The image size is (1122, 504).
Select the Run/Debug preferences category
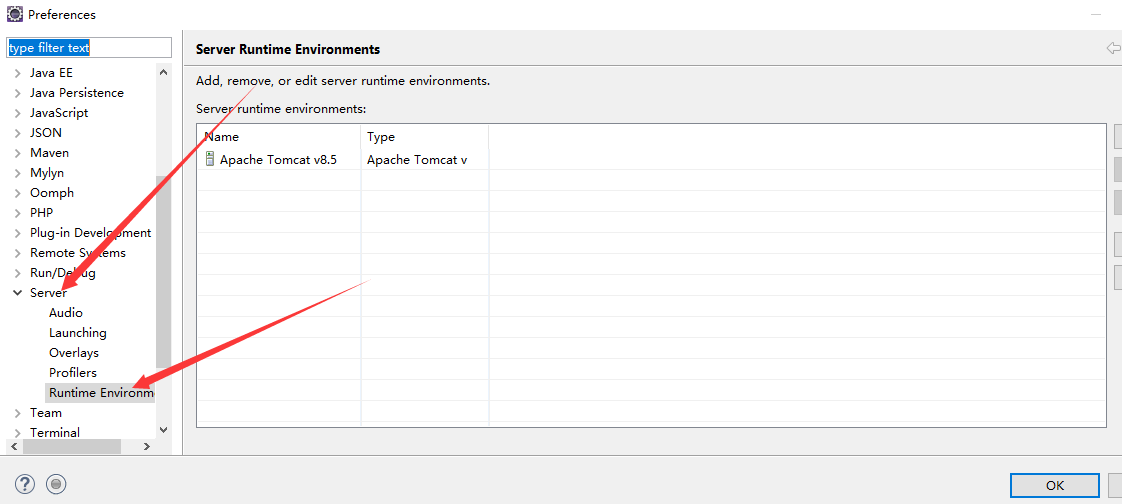pos(63,273)
